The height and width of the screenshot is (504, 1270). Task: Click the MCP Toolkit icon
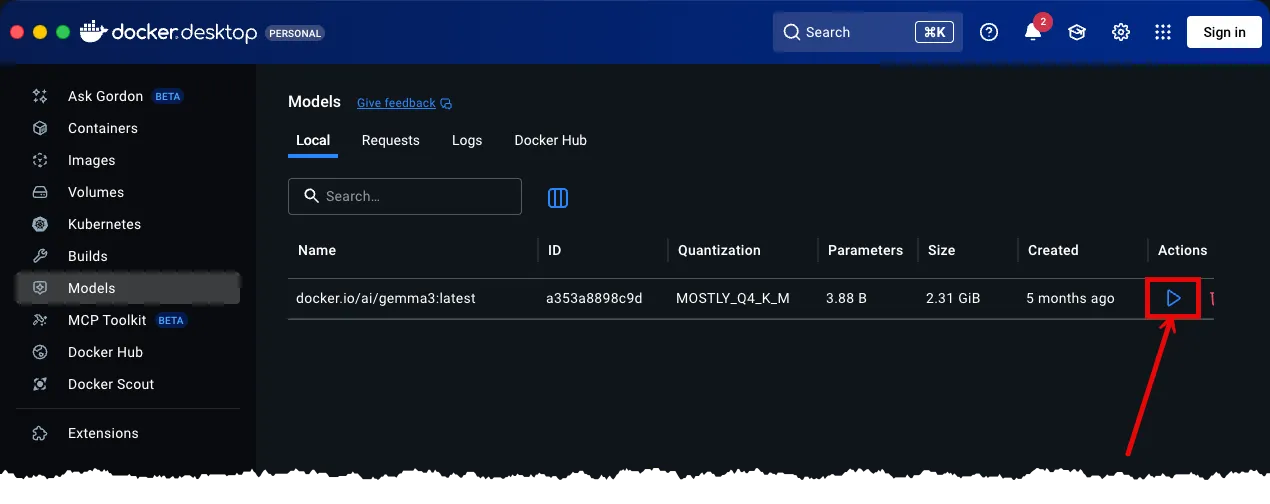pos(40,320)
